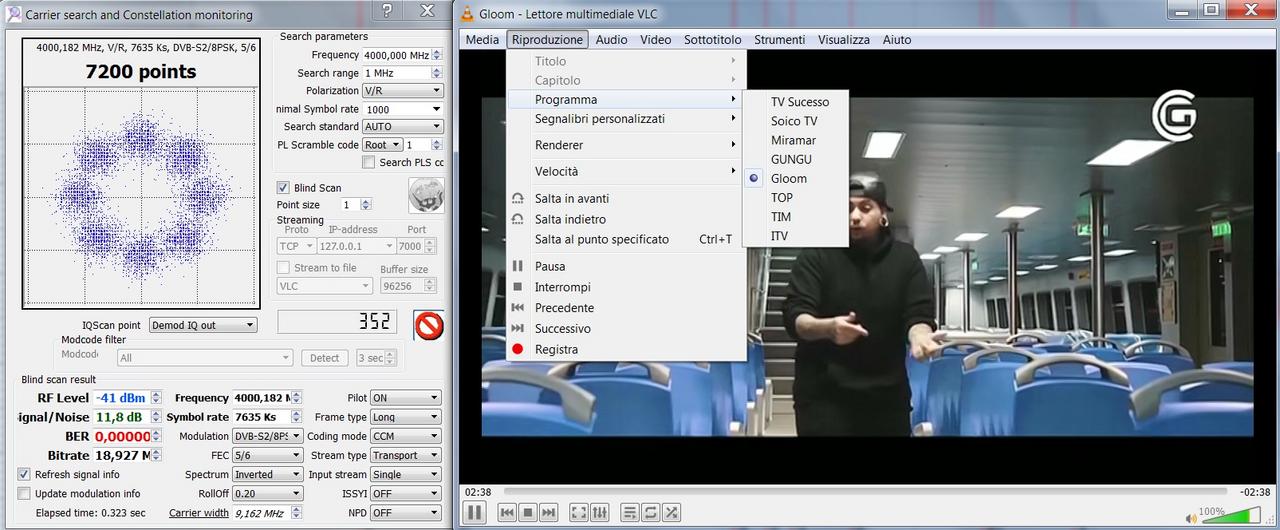Open the Spectrum Inverted dropdown

[267, 474]
